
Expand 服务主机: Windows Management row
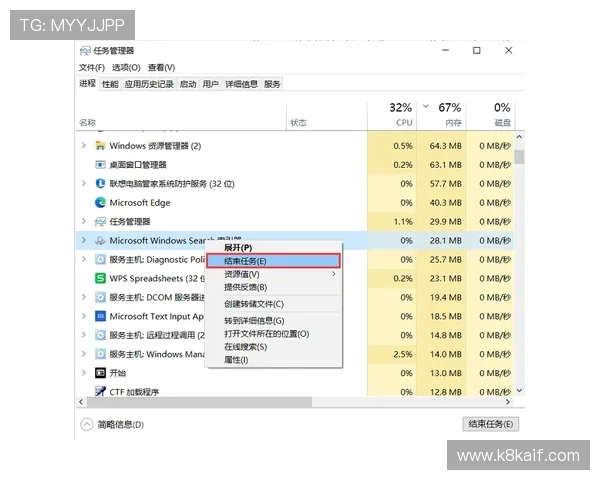(x=84, y=354)
